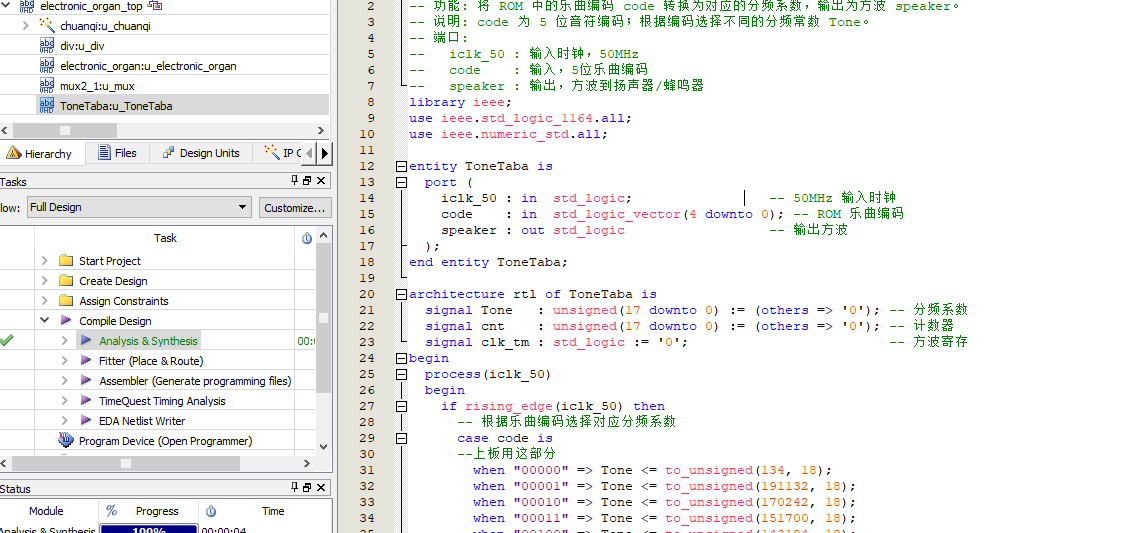Click the electronic_organ_top top-level entity icon
The image size is (1137, 533).
pyautogui.click(x=27, y=6)
